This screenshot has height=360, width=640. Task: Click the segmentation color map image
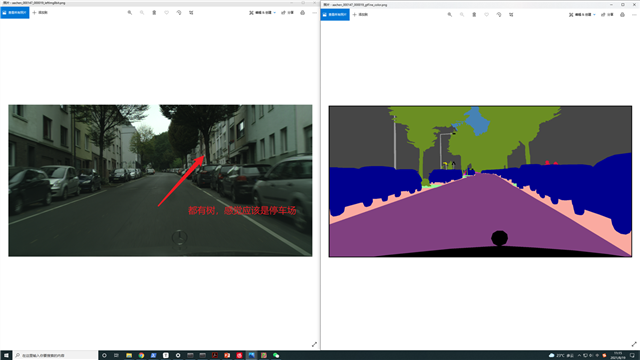coord(480,181)
